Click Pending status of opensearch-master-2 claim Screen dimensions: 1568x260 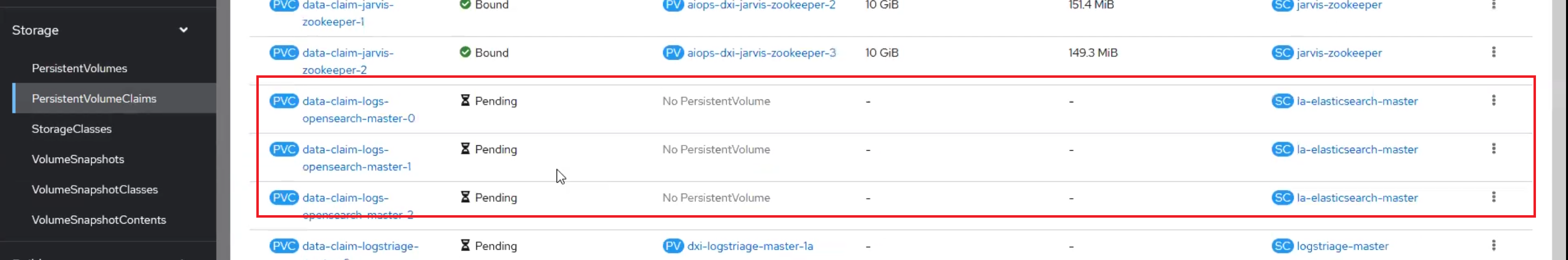click(495, 198)
